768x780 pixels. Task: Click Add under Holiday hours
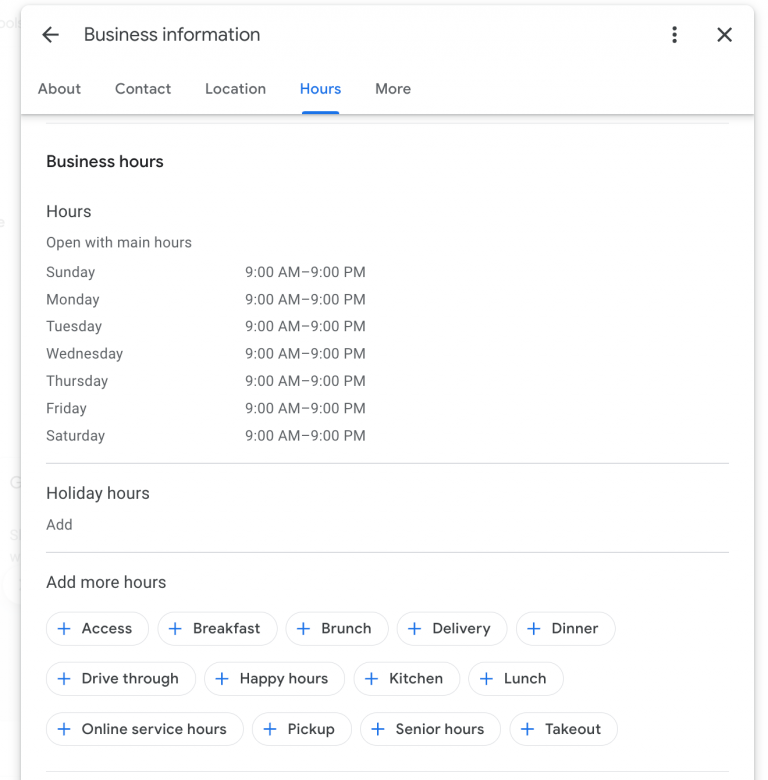(x=59, y=525)
